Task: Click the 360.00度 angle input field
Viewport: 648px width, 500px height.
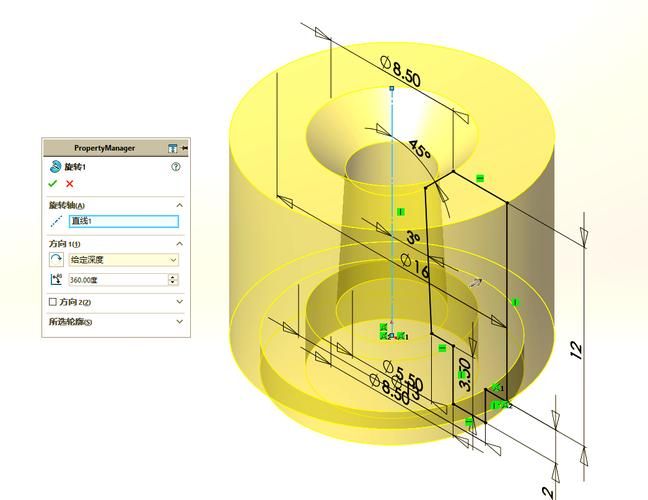Action: pyautogui.click(x=118, y=279)
